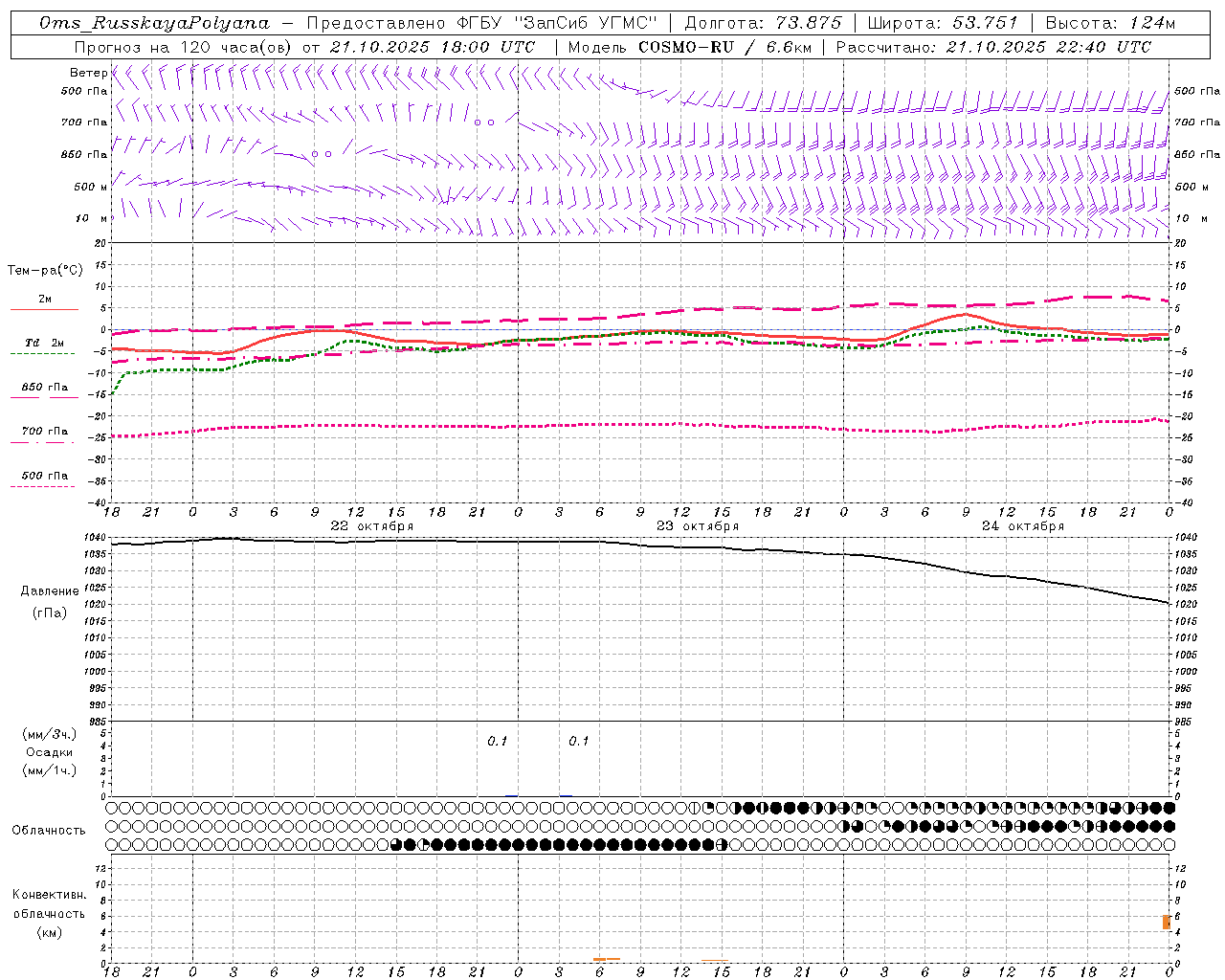
Task: Click the 'Ветер' wind panel label
Action: click(x=88, y=73)
